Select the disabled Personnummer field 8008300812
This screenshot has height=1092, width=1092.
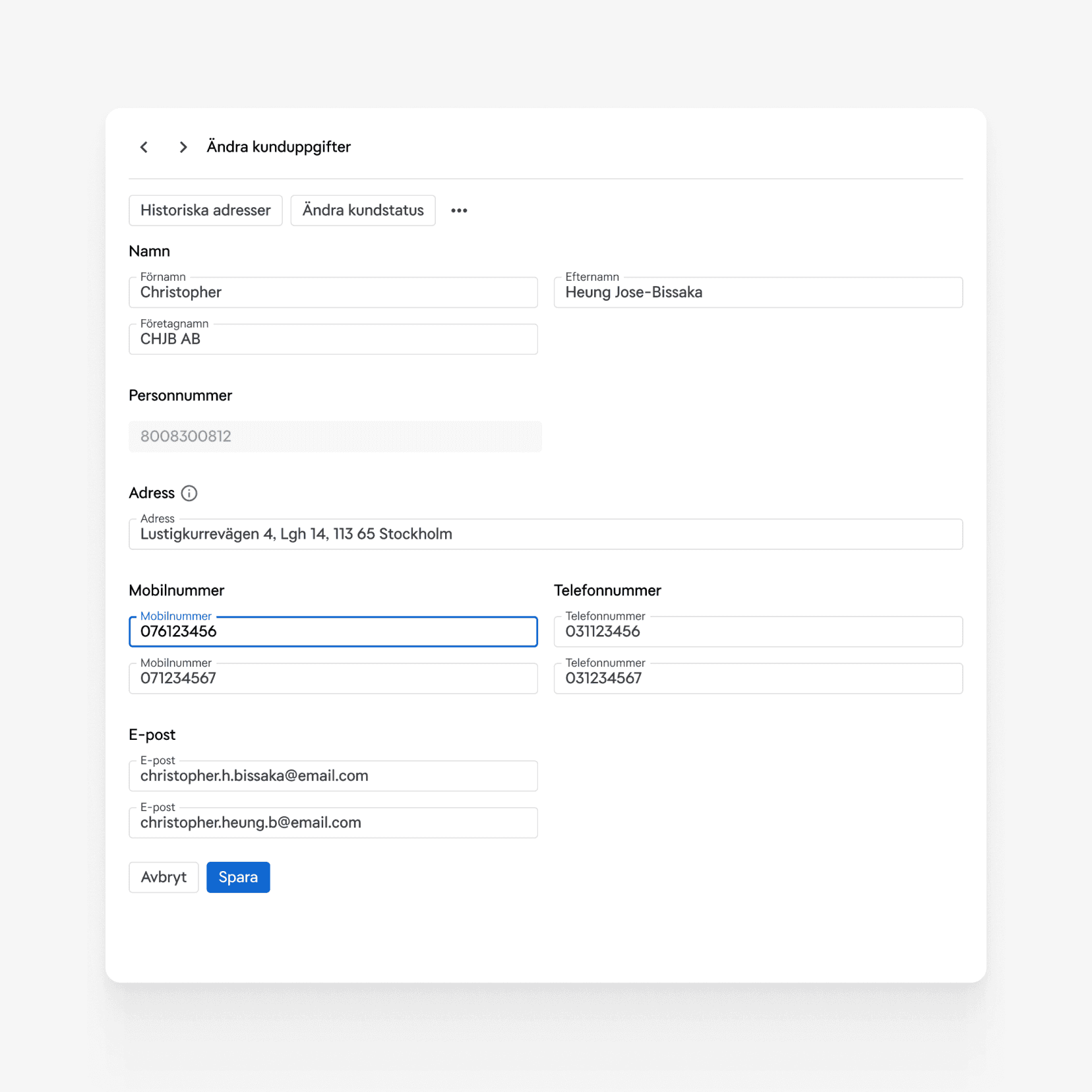click(335, 437)
